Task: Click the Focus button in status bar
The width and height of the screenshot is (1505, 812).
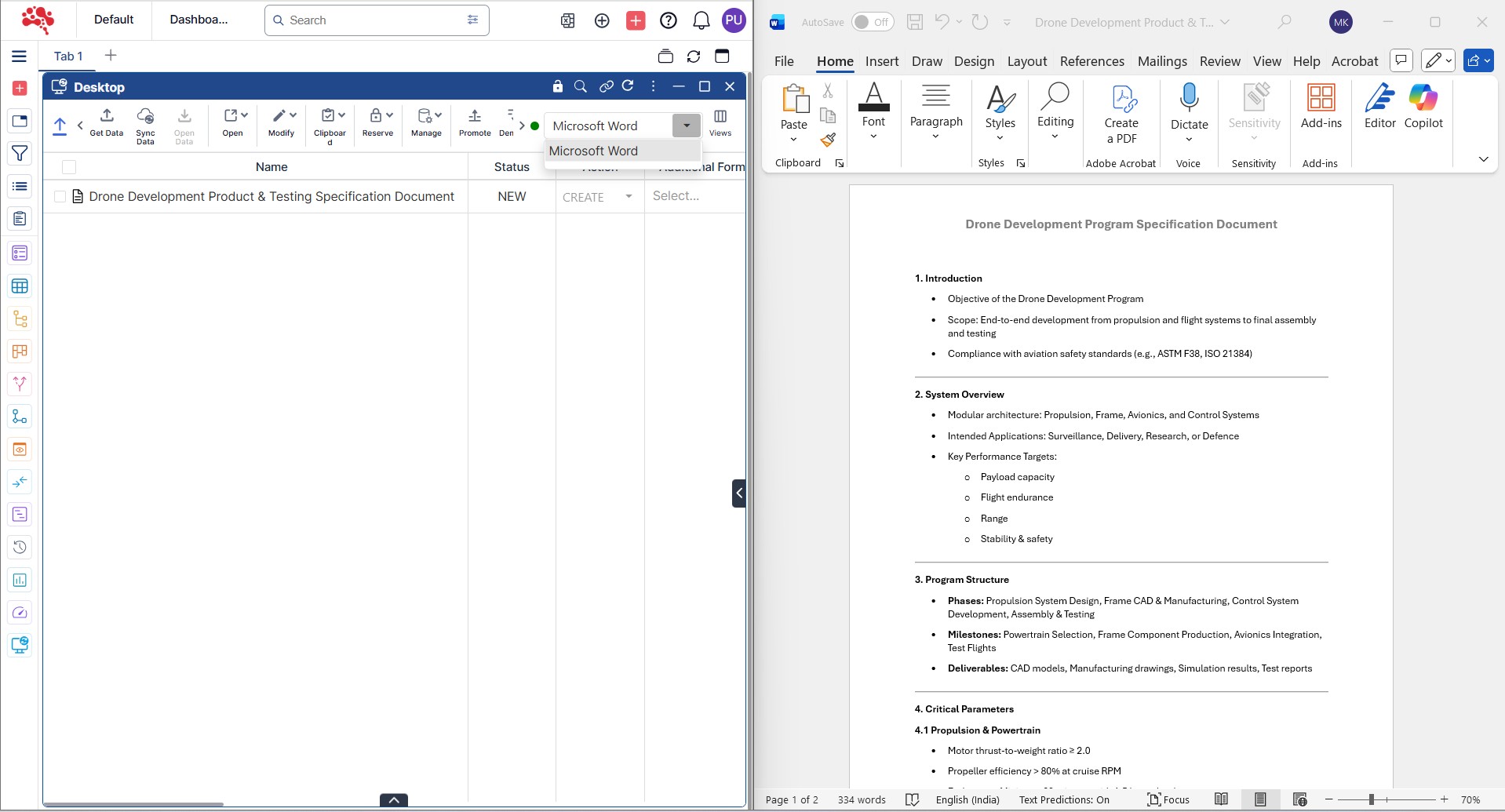Action: (1168, 799)
